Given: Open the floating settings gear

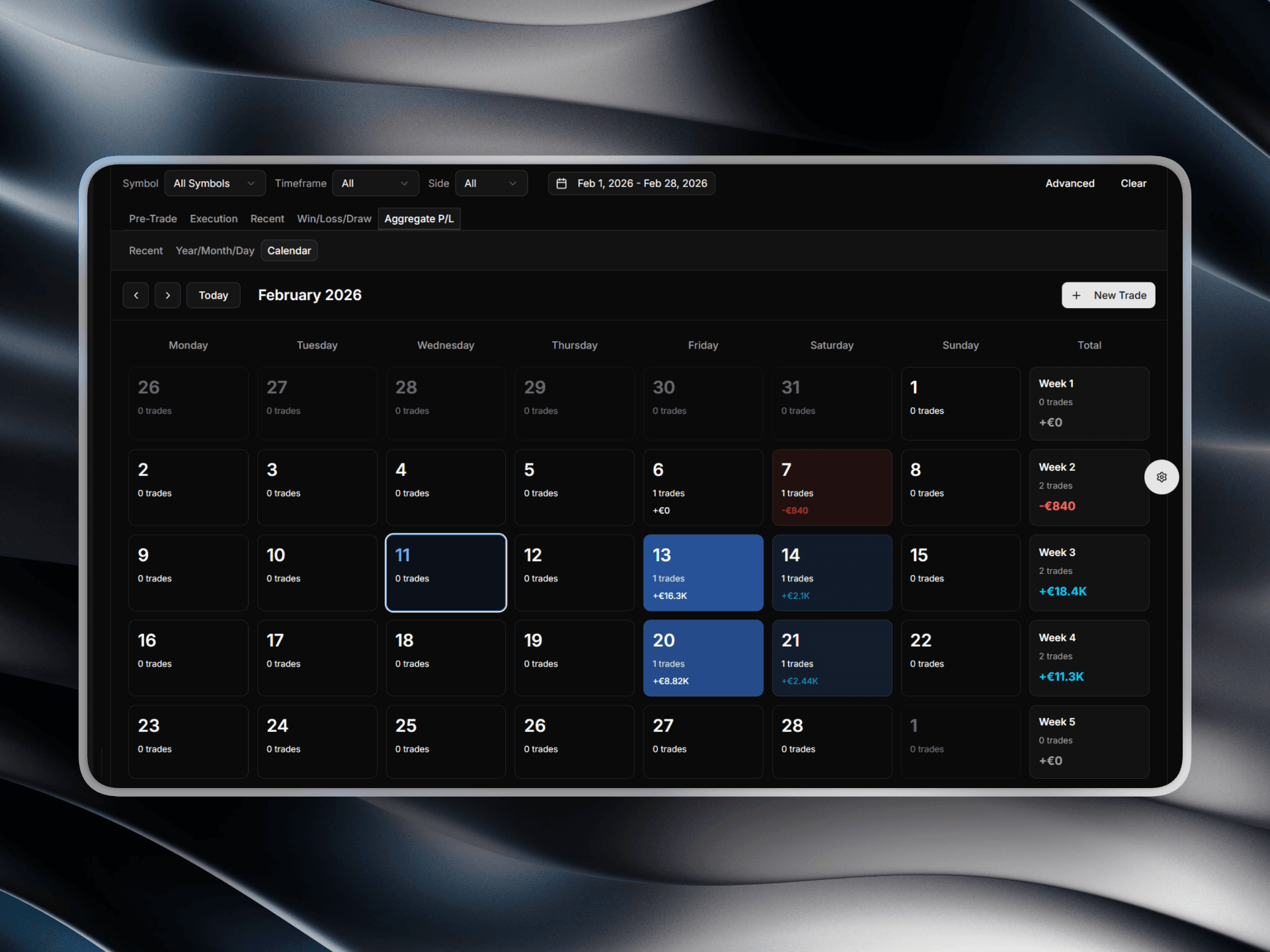Looking at the screenshot, I should (x=1162, y=477).
